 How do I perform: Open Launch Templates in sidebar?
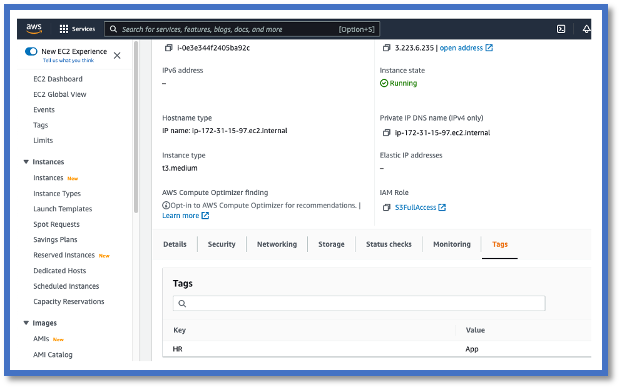(x=63, y=209)
